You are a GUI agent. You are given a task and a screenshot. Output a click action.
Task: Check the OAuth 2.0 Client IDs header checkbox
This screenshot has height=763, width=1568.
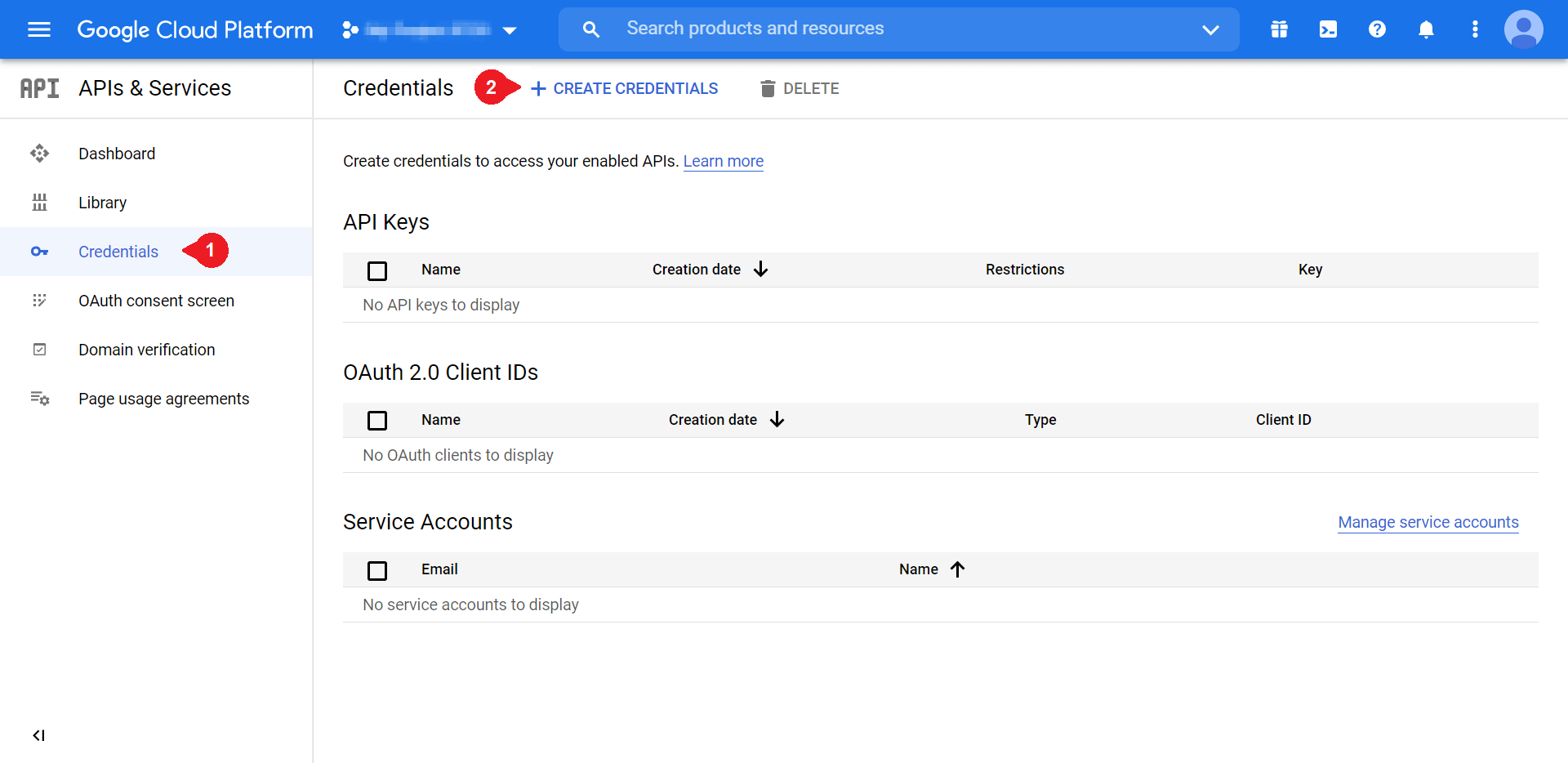[376, 420]
